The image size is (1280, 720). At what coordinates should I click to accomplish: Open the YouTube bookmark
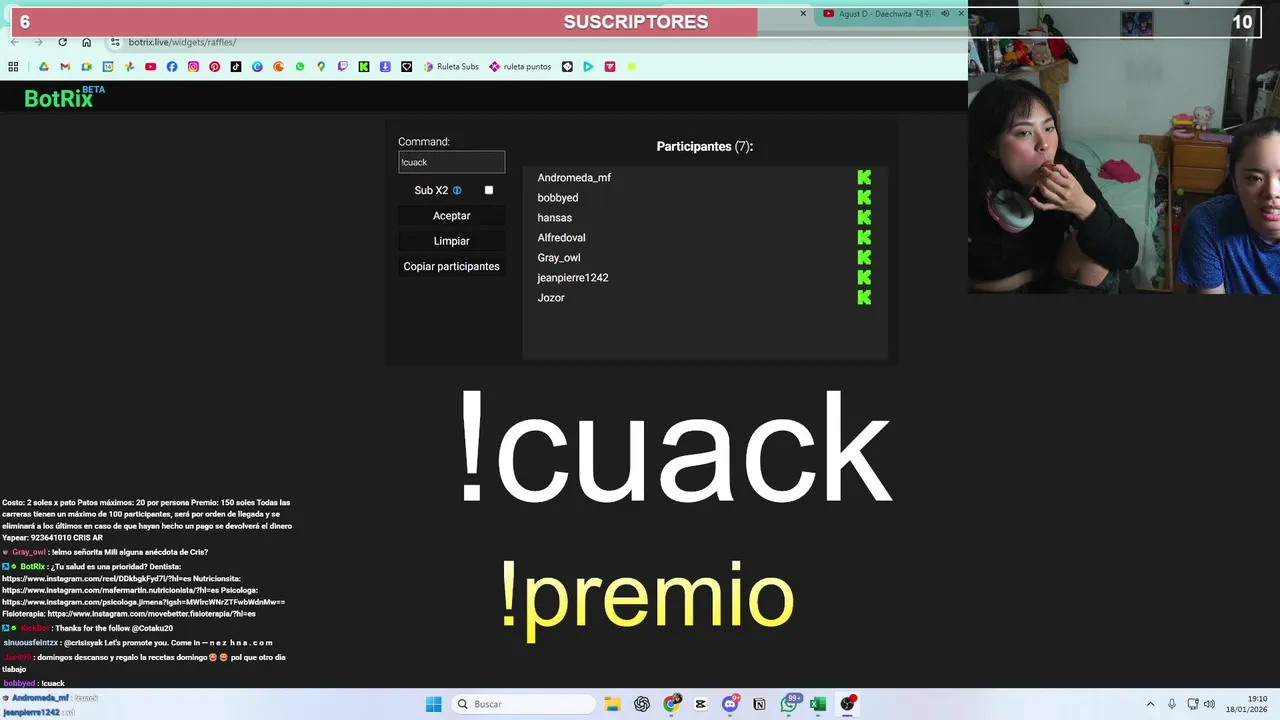[x=151, y=67]
